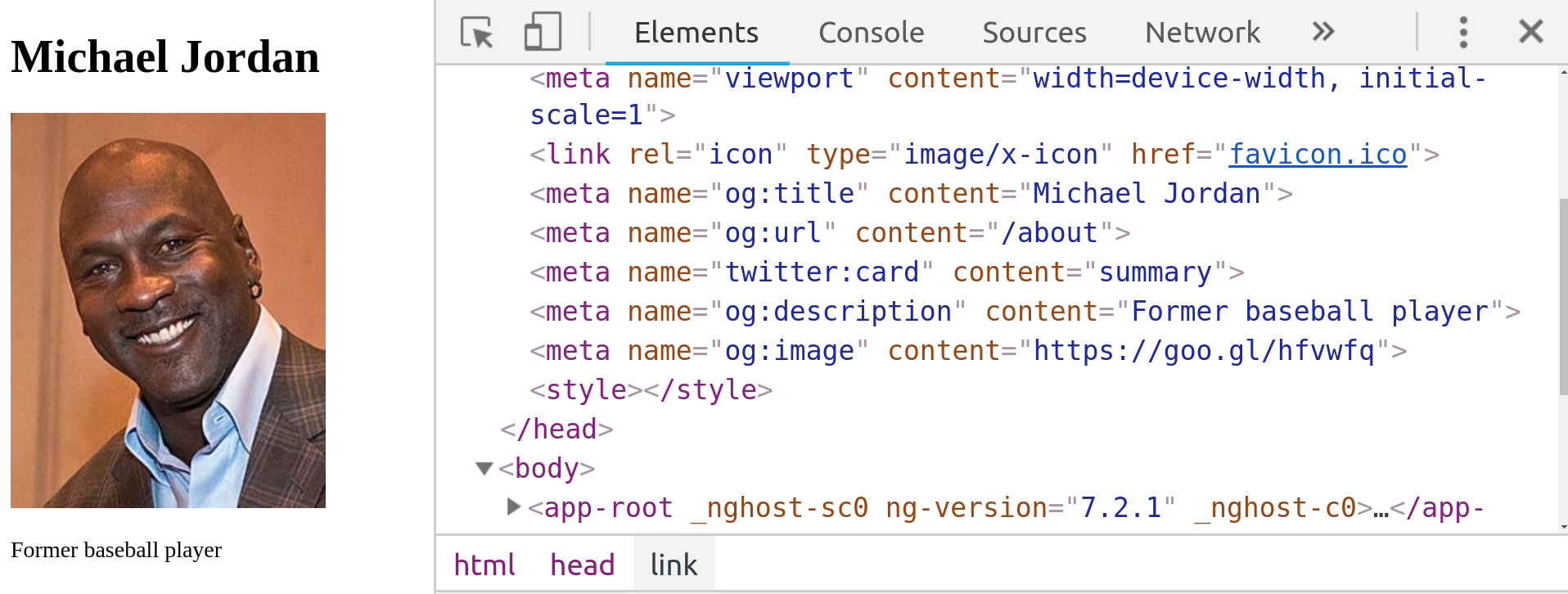The image size is (1568, 594).
Task: Open the DevTools three-dot options menu
Action: pos(1463,33)
